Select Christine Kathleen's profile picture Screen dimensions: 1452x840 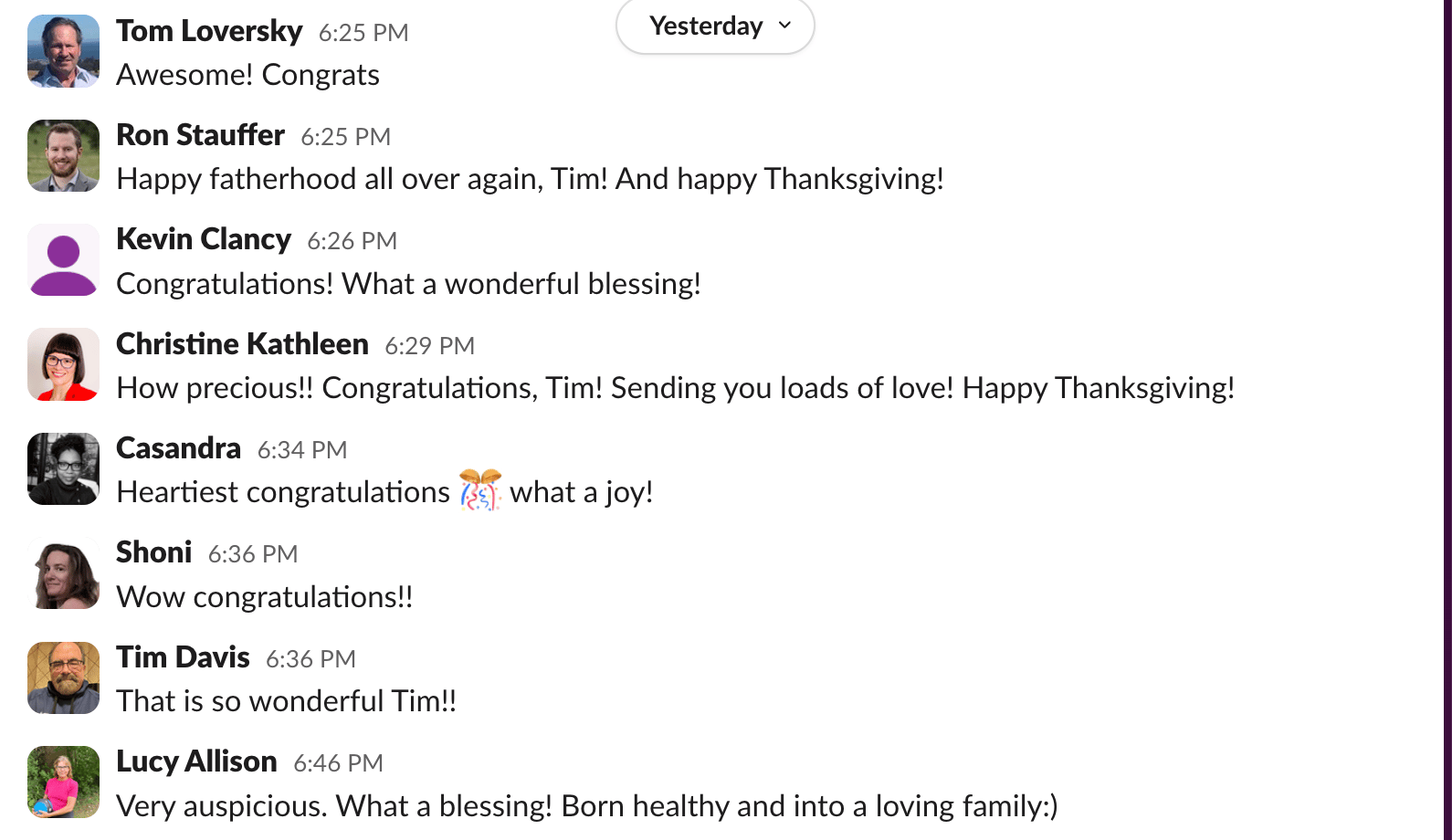[x=63, y=364]
